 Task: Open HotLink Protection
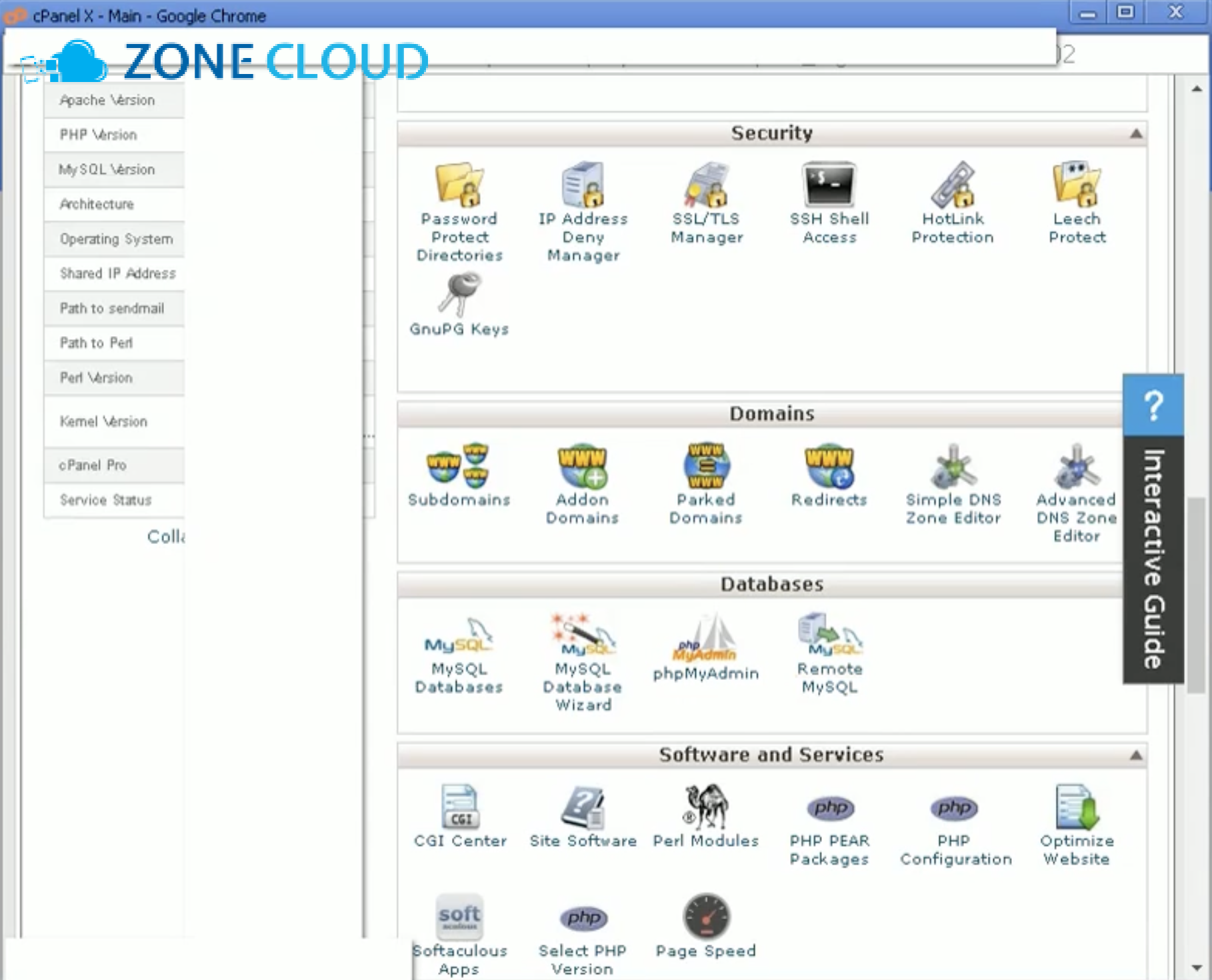click(x=953, y=203)
